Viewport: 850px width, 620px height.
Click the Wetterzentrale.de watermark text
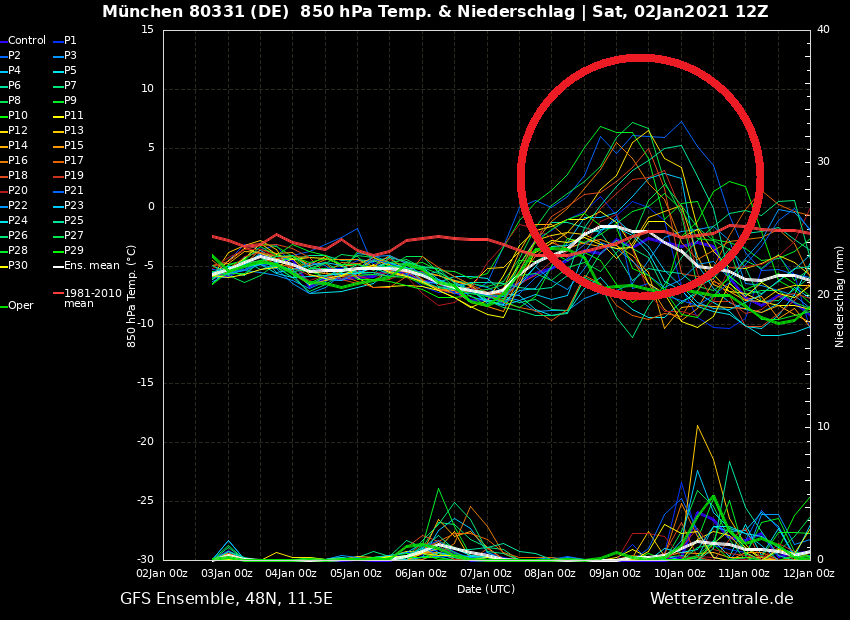pos(721,599)
